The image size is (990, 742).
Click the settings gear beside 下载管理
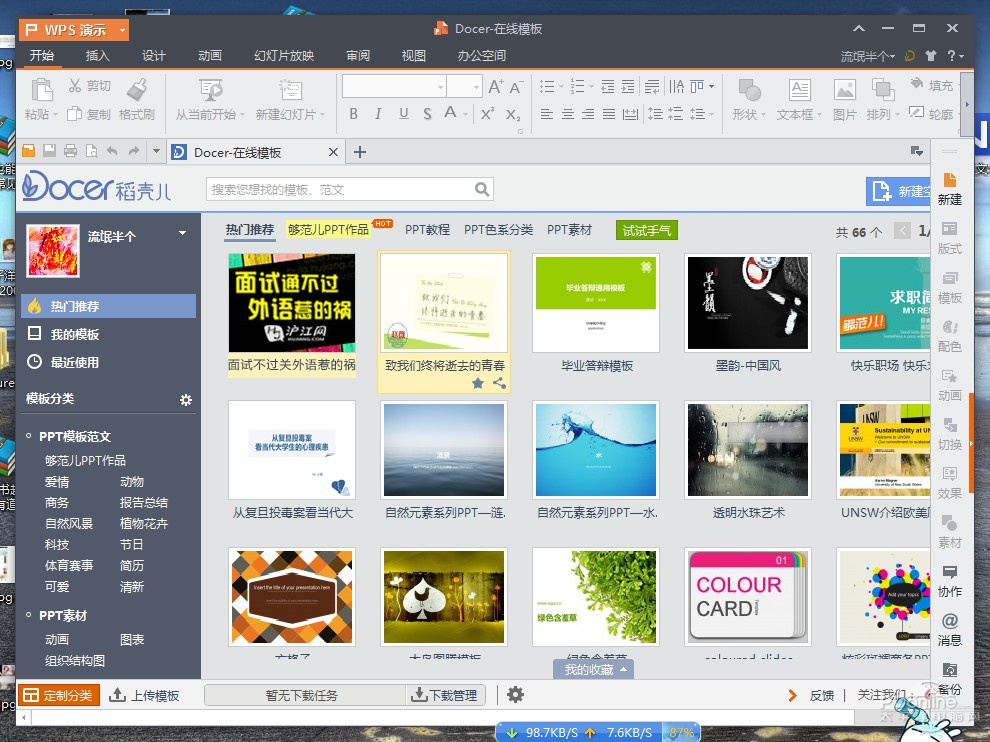tap(515, 695)
